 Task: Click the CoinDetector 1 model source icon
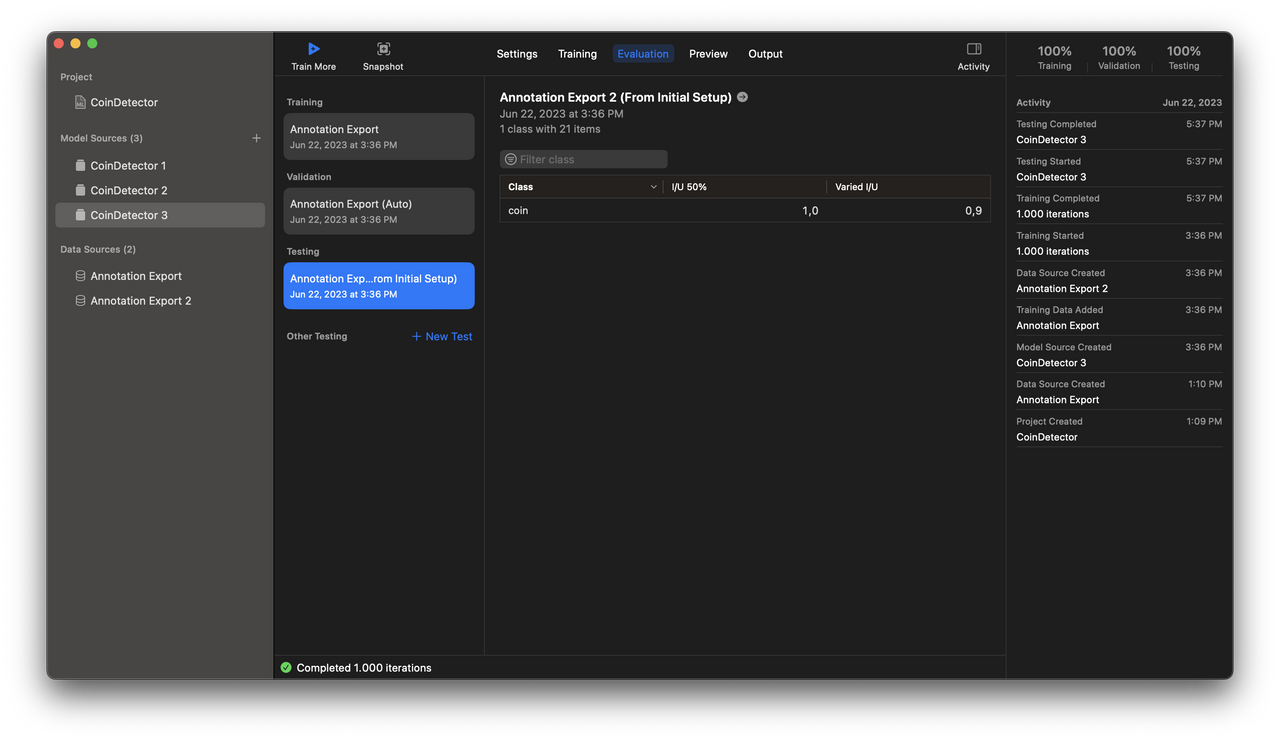(x=80, y=165)
